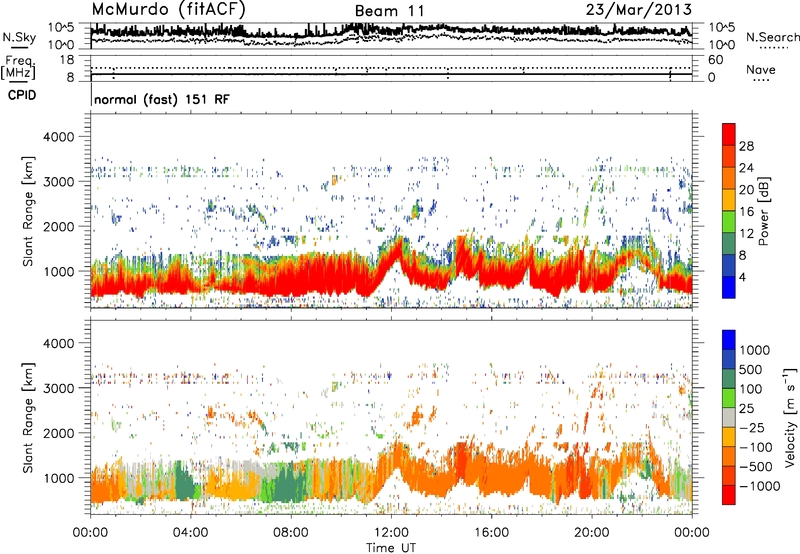
Task: Click the "28" label on the Power colorbar
Action: [746, 146]
